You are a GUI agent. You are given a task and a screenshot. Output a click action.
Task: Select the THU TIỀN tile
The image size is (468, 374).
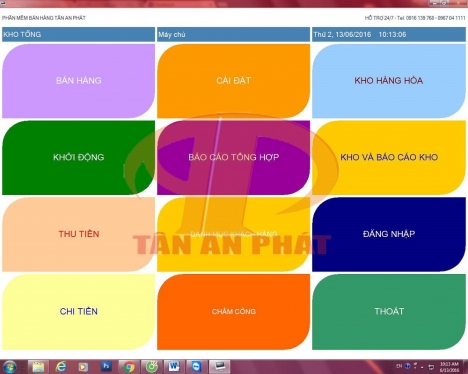pos(78,234)
